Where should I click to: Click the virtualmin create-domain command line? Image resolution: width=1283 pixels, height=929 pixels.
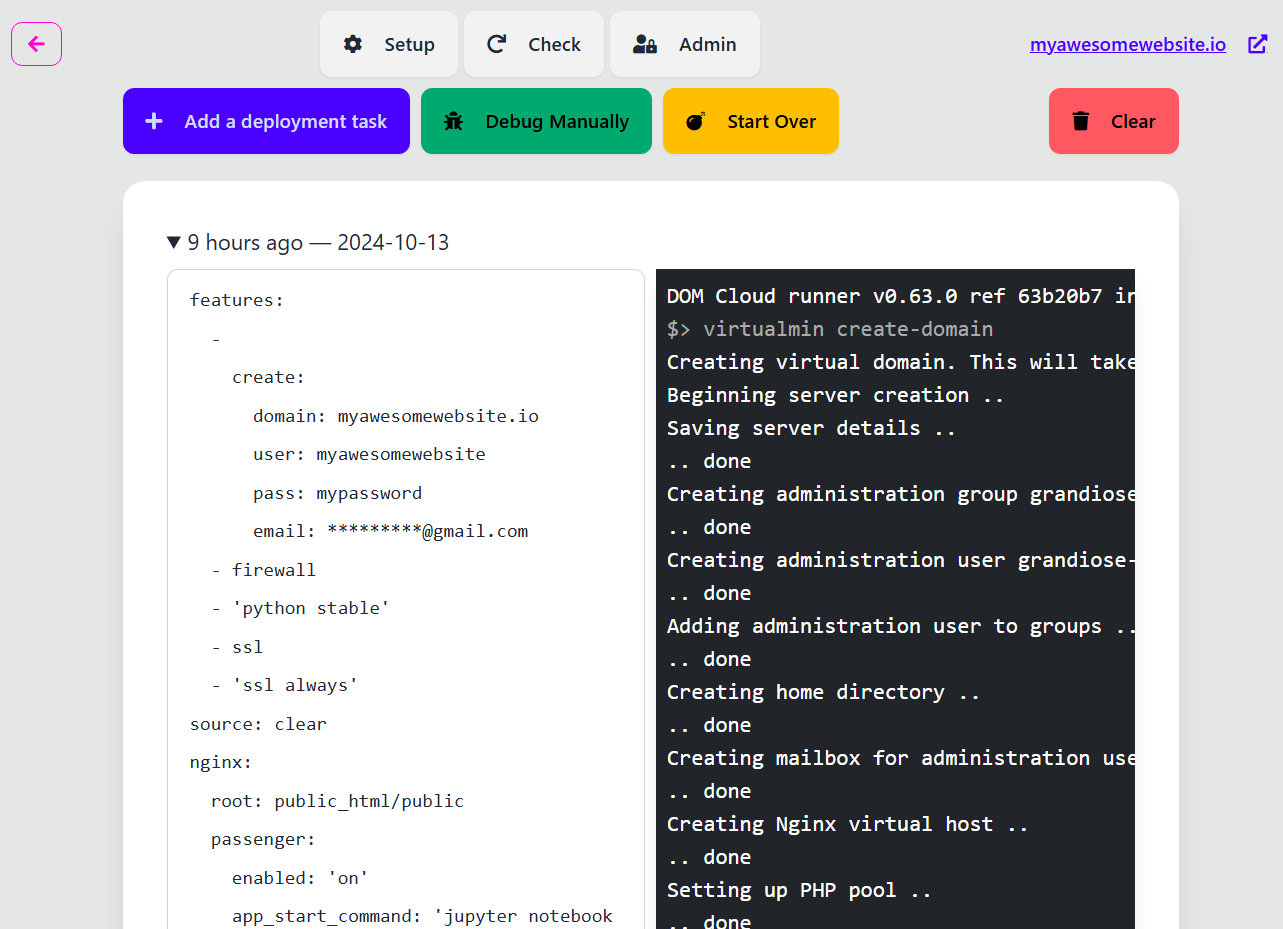[x=847, y=329]
